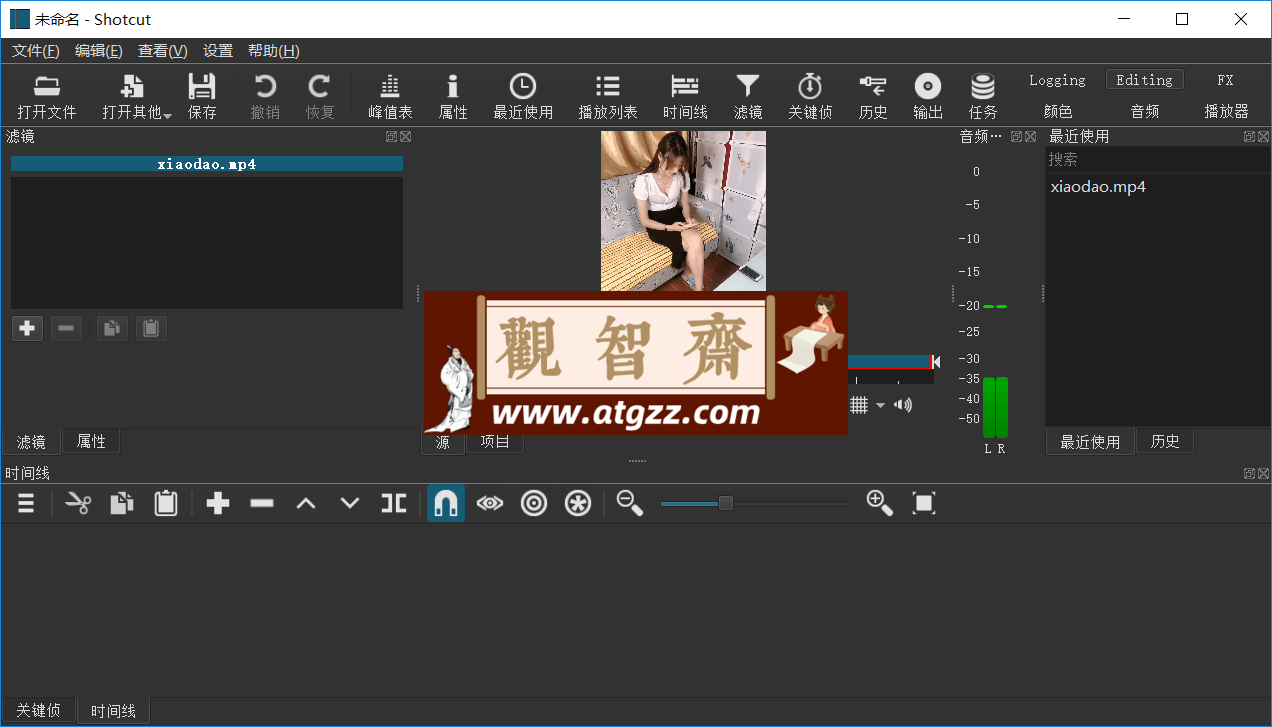Append clip with timeline plus icon

click(x=218, y=503)
